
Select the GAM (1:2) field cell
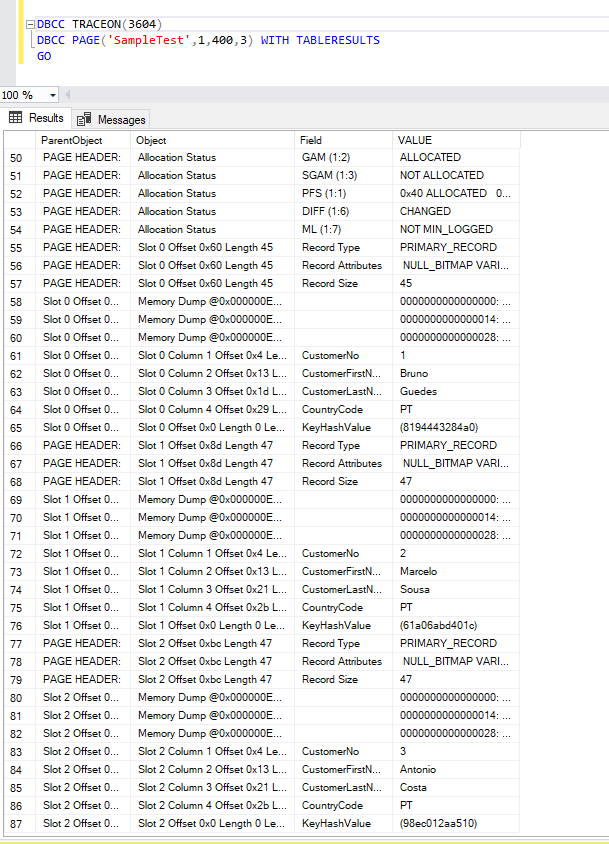pos(343,157)
